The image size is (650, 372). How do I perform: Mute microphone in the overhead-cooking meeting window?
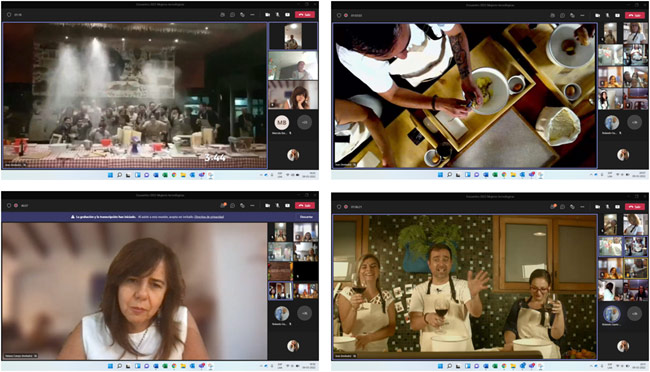607,15
